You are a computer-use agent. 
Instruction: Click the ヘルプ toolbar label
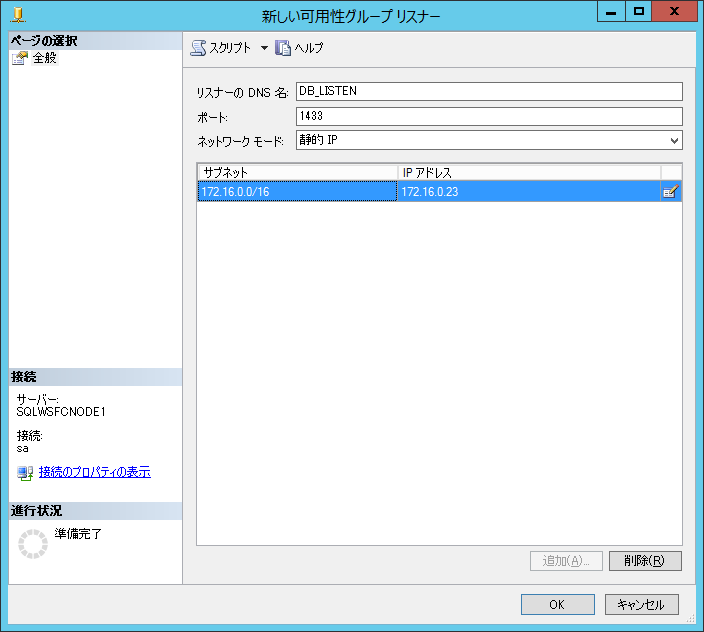[309, 48]
